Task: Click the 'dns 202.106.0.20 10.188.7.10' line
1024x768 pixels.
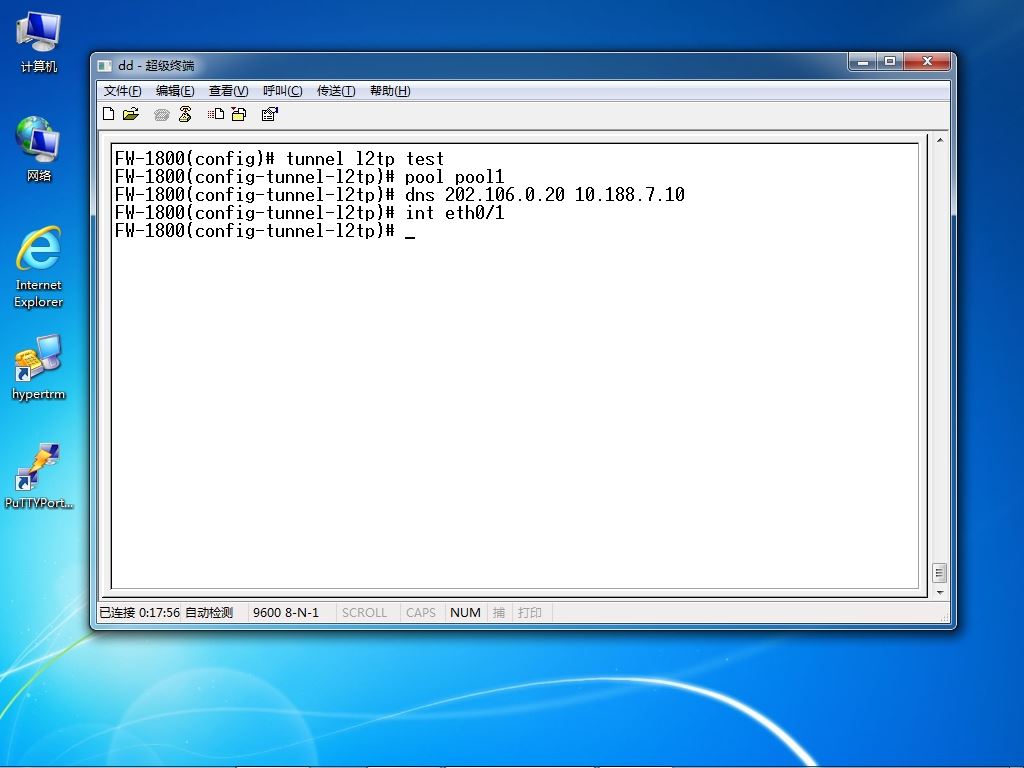Action: point(400,195)
